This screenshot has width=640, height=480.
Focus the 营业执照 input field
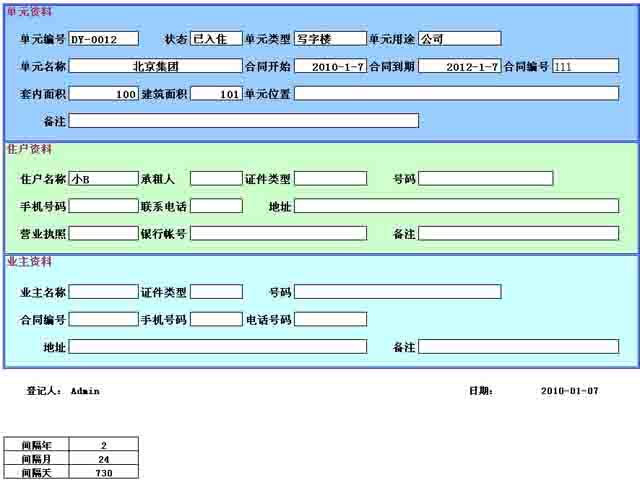103,234
